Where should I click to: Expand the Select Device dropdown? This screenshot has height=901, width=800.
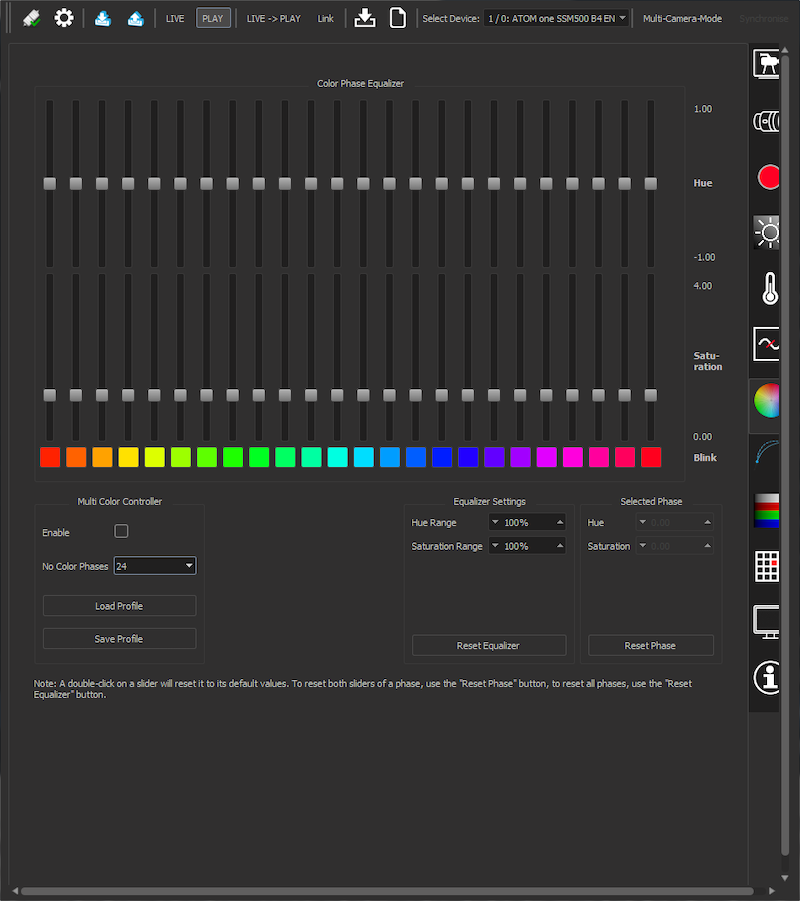555,18
